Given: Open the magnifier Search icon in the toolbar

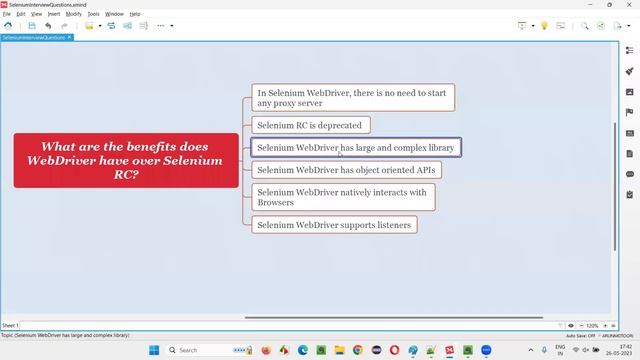Looking at the screenshot, I should [x=585, y=26].
